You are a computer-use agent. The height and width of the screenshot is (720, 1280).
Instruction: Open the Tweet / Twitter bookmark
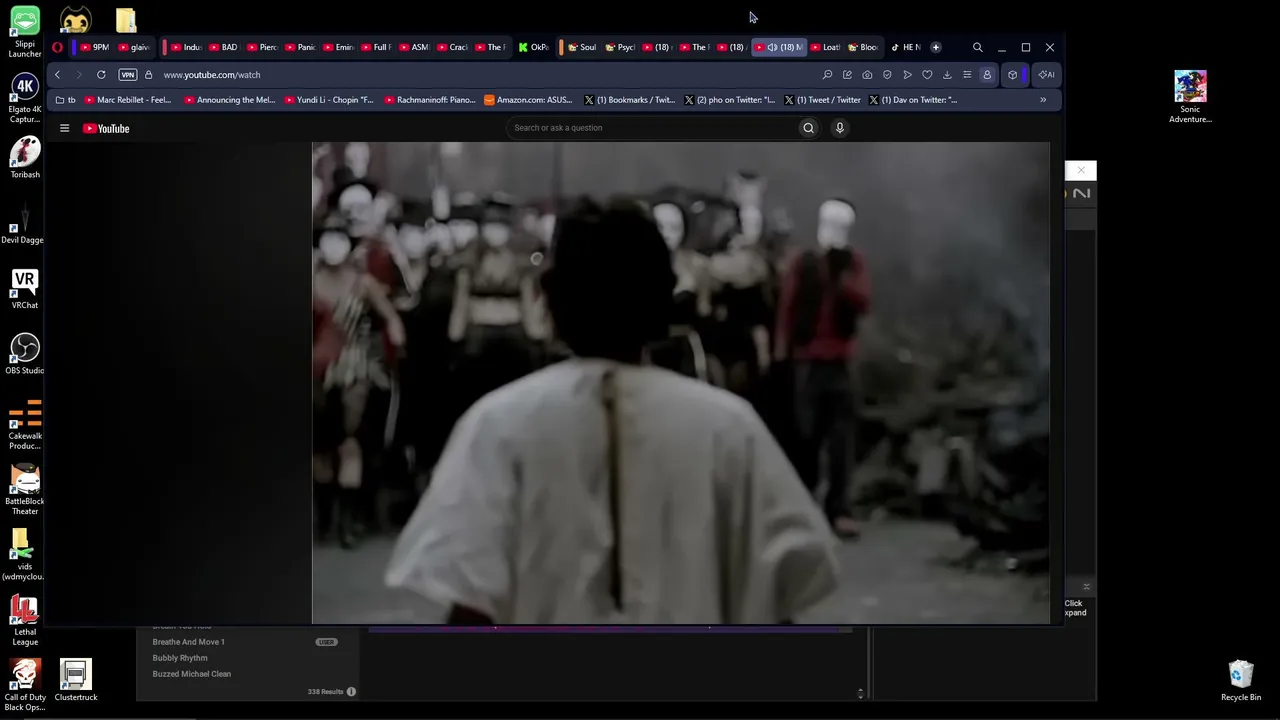pyautogui.click(x=823, y=100)
